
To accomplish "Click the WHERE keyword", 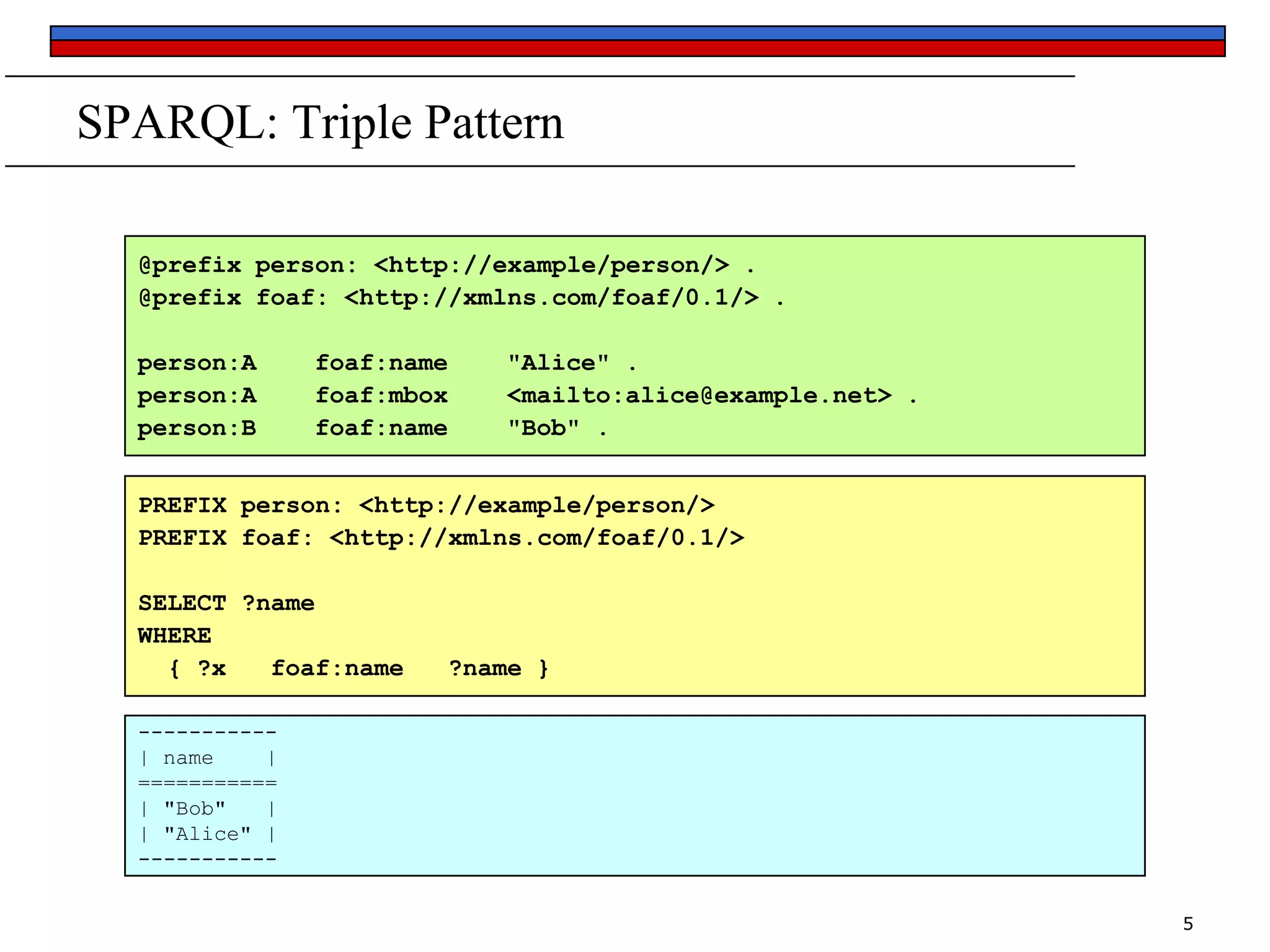I will (175, 636).
